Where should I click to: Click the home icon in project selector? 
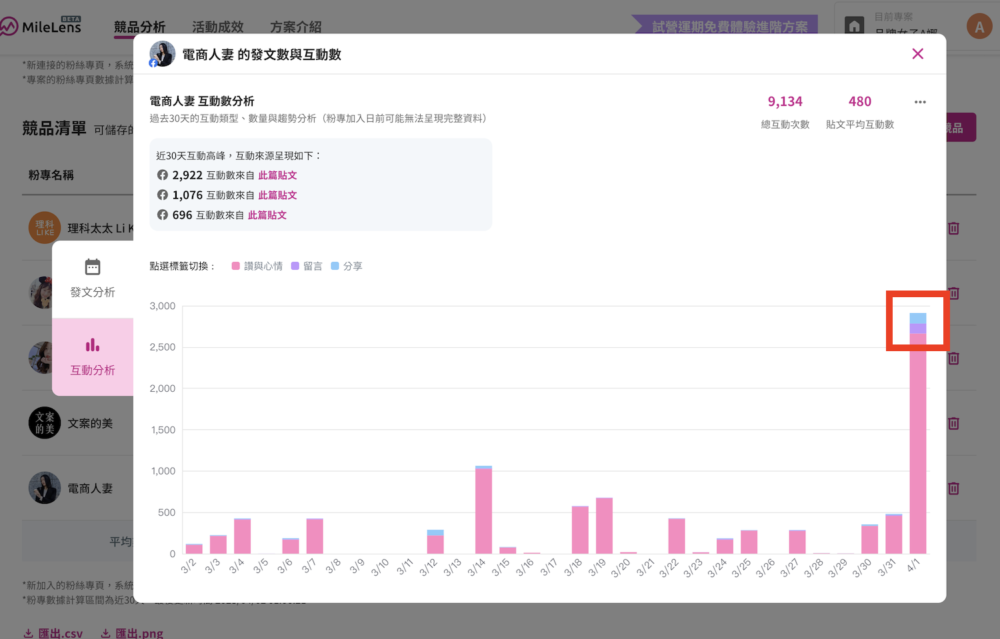[855, 27]
